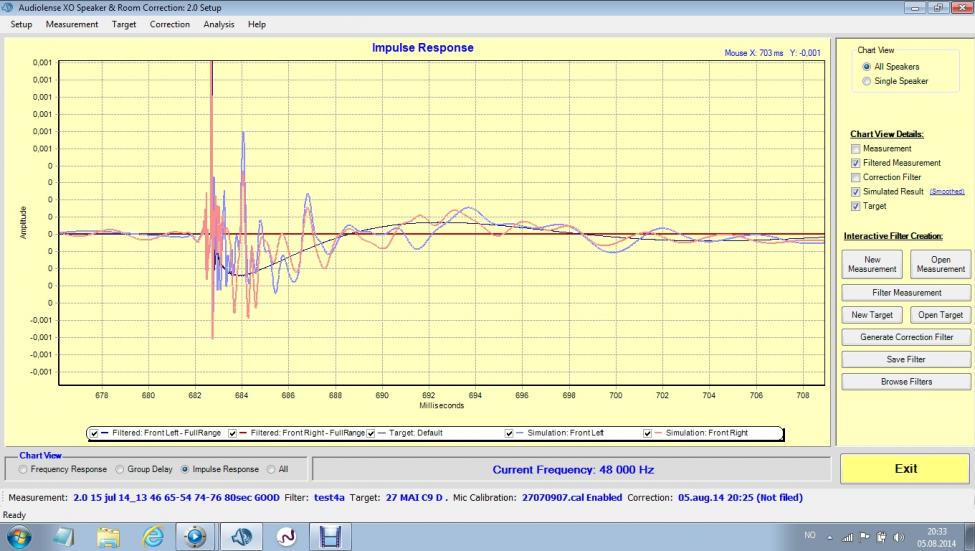This screenshot has width=975, height=551.
Task: Open Windows Explorer folder taskbar icon
Action: point(108,536)
